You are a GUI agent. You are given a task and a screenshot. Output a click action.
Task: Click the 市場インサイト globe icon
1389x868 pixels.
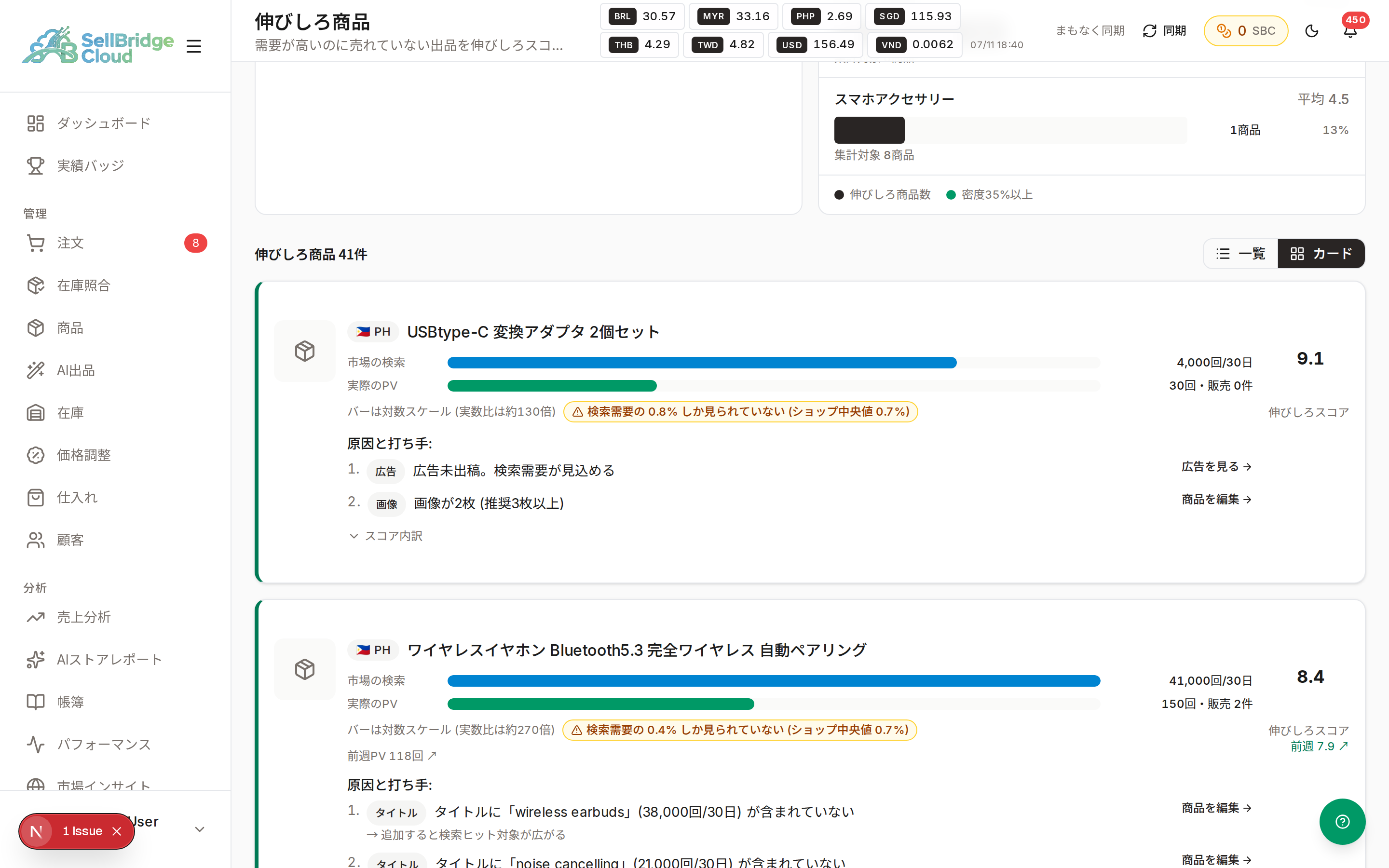[36, 784]
